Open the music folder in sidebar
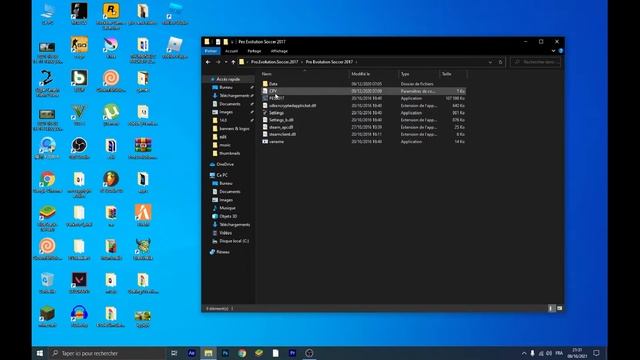Screen dimensions: 640x360 coord(225,145)
